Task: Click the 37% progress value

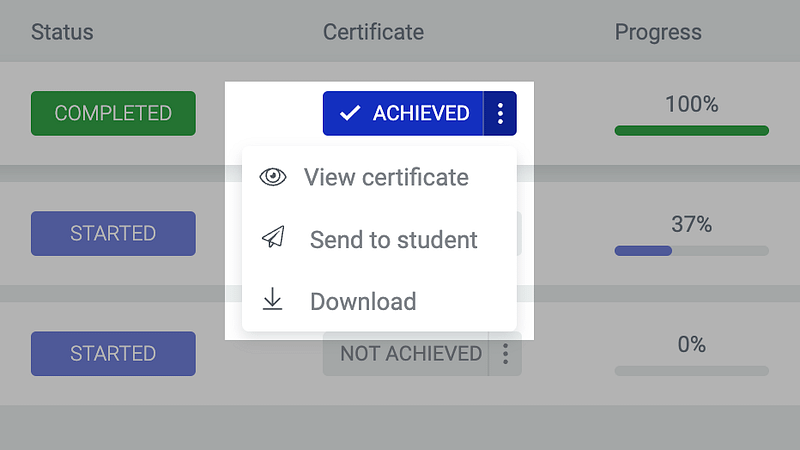Action: (692, 224)
